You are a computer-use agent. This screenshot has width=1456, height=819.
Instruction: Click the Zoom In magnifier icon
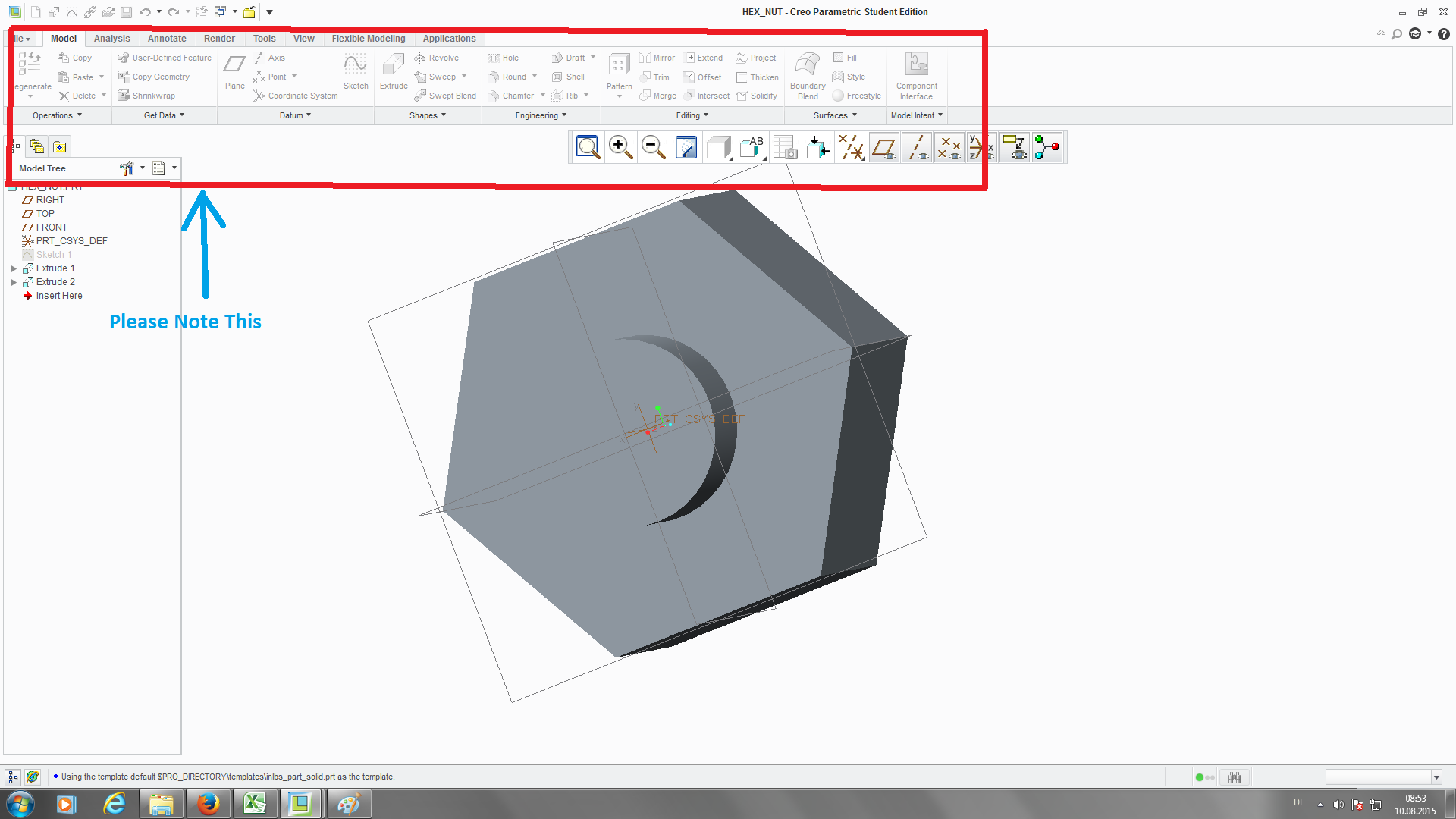click(x=620, y=147)
